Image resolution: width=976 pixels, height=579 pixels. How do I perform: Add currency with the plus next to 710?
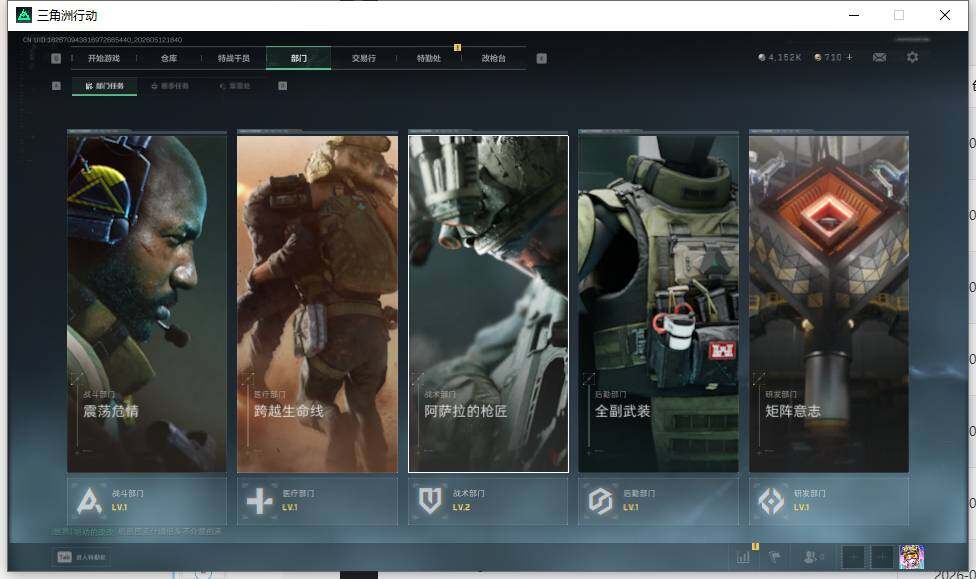point(849,57)
